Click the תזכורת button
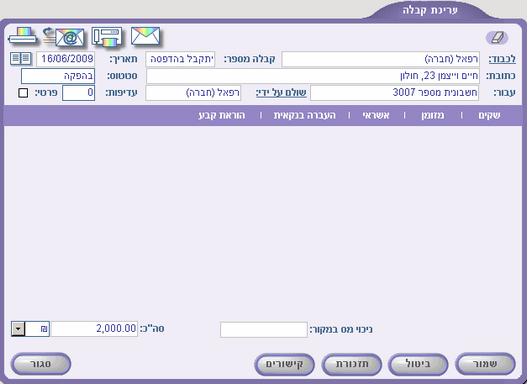This screenshot has height=384, width=527. pyautogui.click(x=352, y=364)
